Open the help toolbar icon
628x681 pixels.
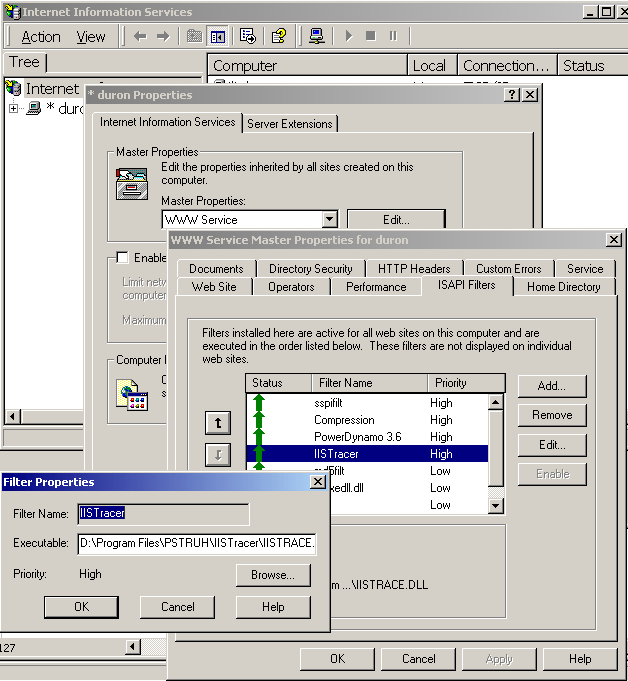279,36
